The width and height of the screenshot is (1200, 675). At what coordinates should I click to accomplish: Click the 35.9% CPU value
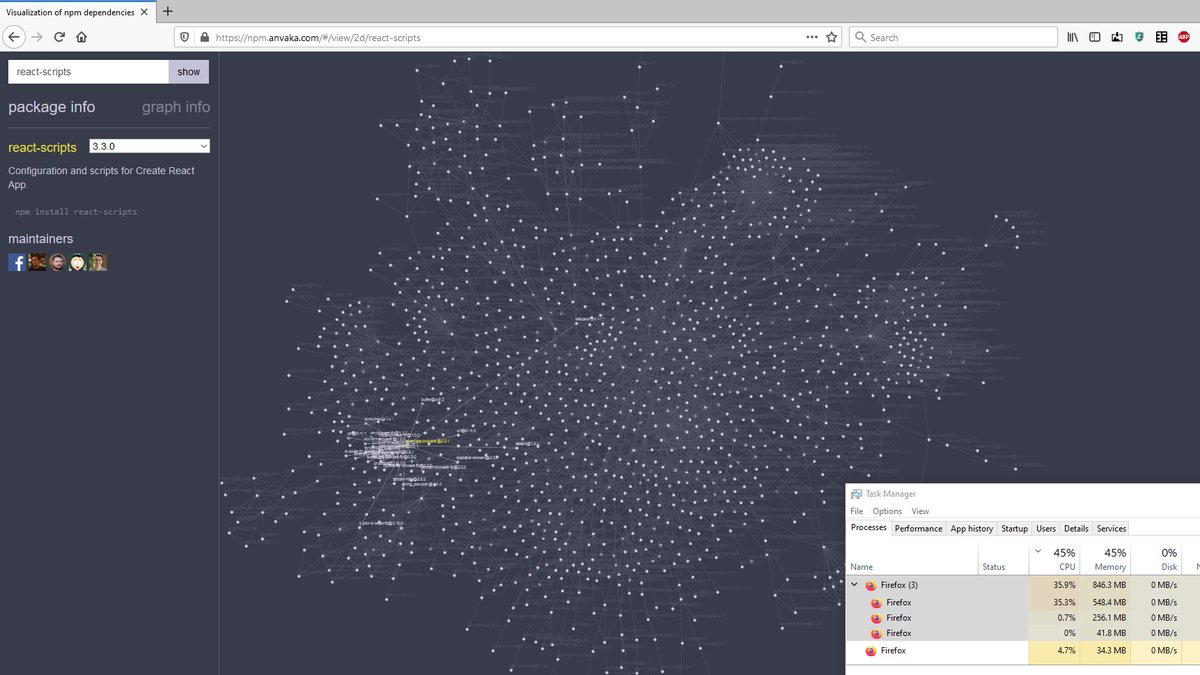coord(1062,585)
